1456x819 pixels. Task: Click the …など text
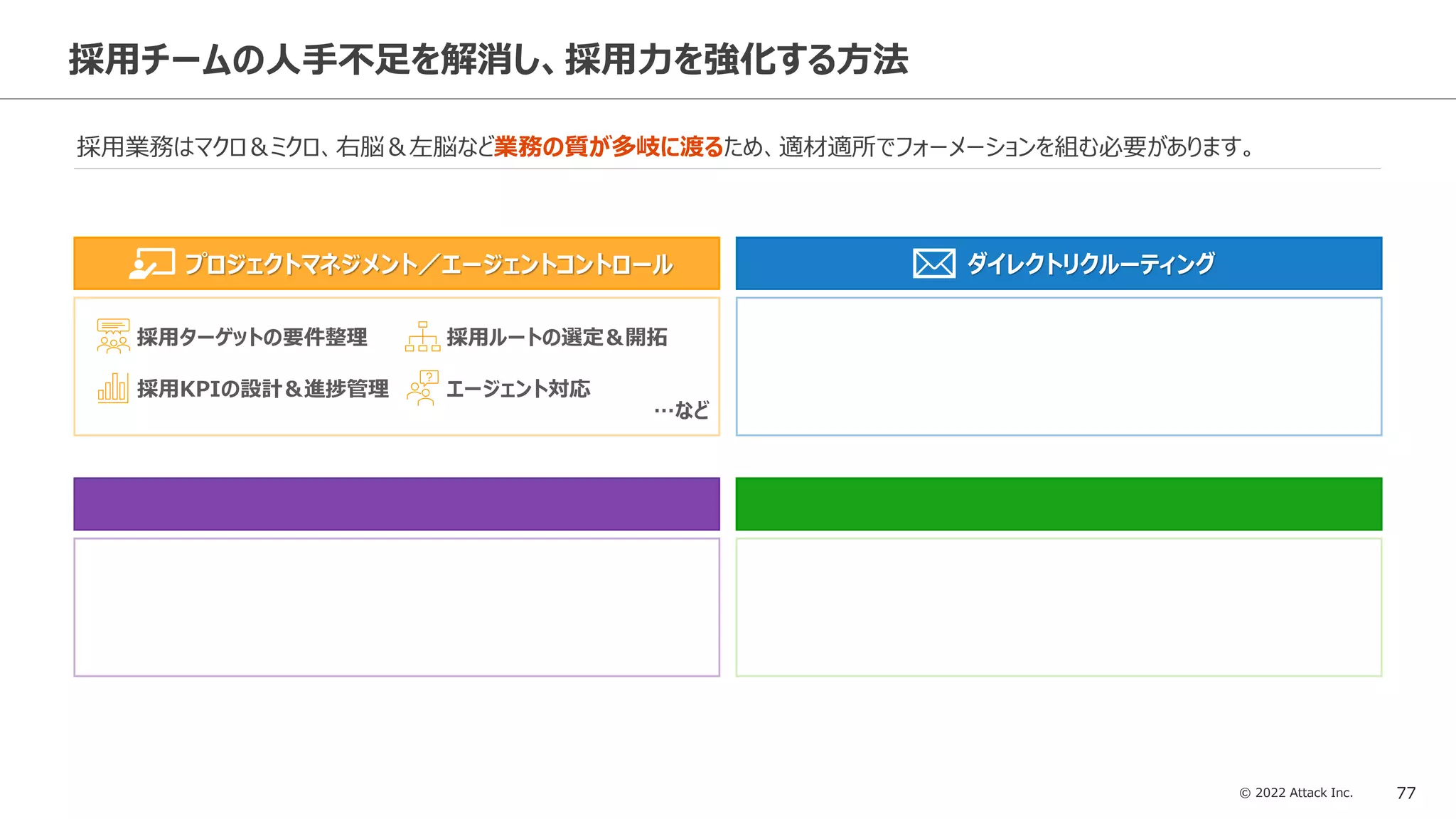(x=682, y=410)
